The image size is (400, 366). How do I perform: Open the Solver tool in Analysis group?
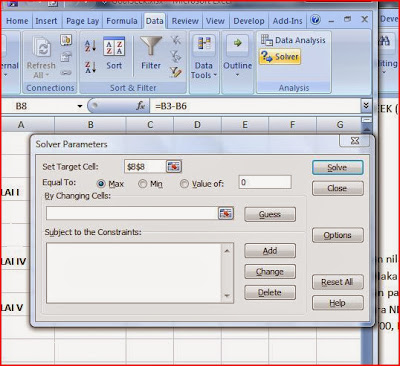click(x=280, y=57)
